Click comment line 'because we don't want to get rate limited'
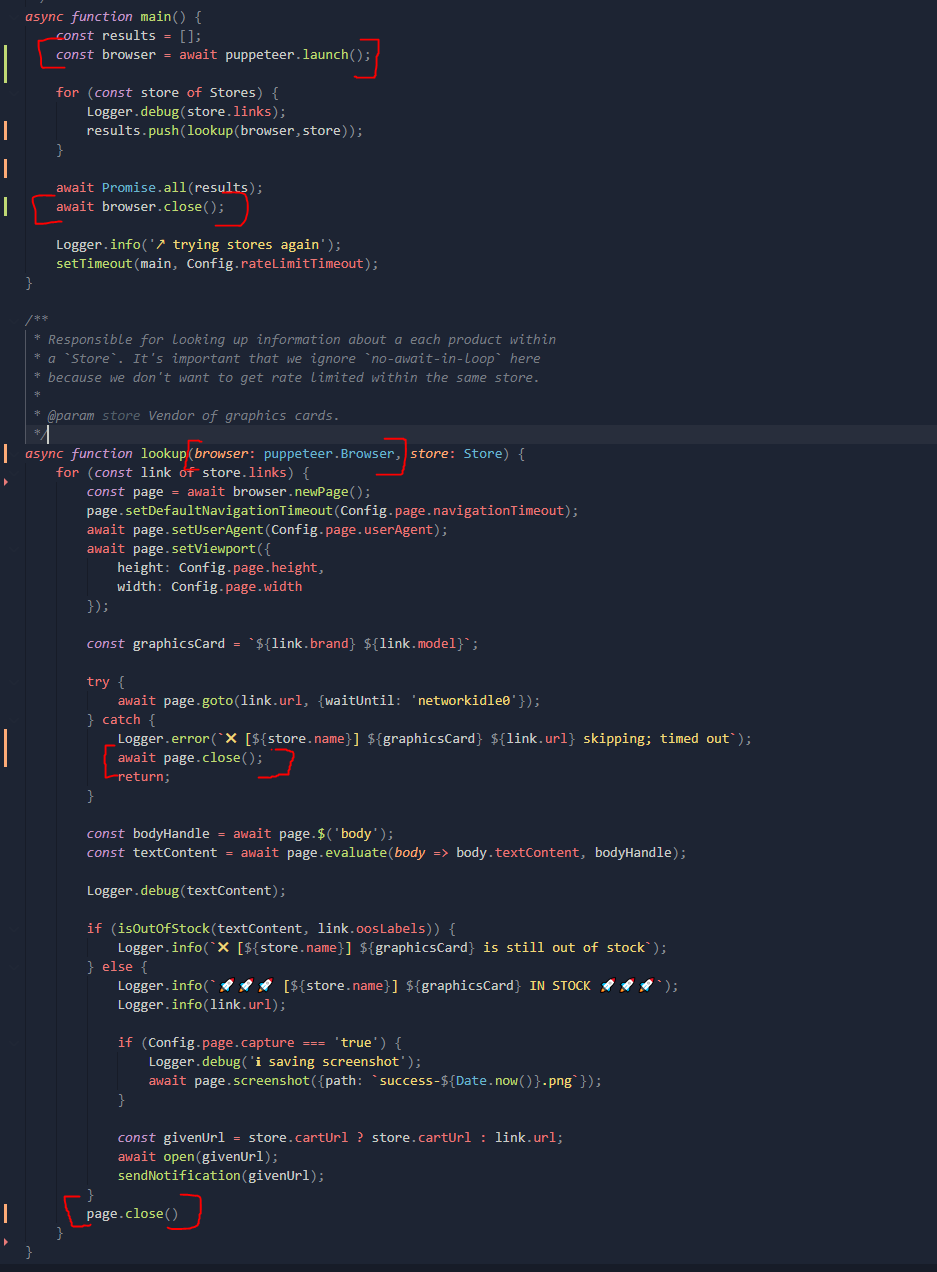The width and height of the screenshot is (937, 1272). (293, 377)
